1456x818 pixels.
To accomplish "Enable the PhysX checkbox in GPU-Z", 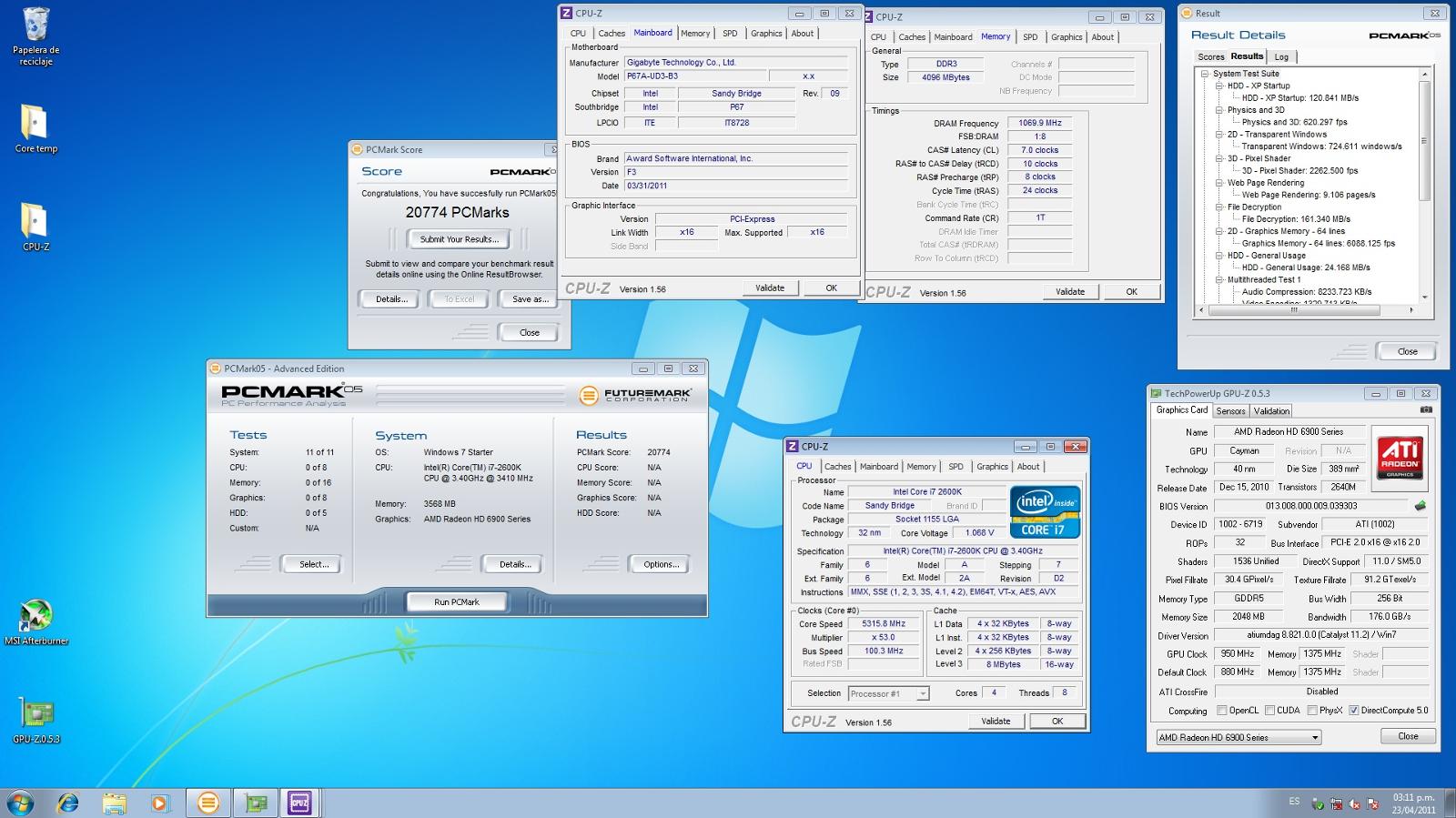I will point(1312,711).
